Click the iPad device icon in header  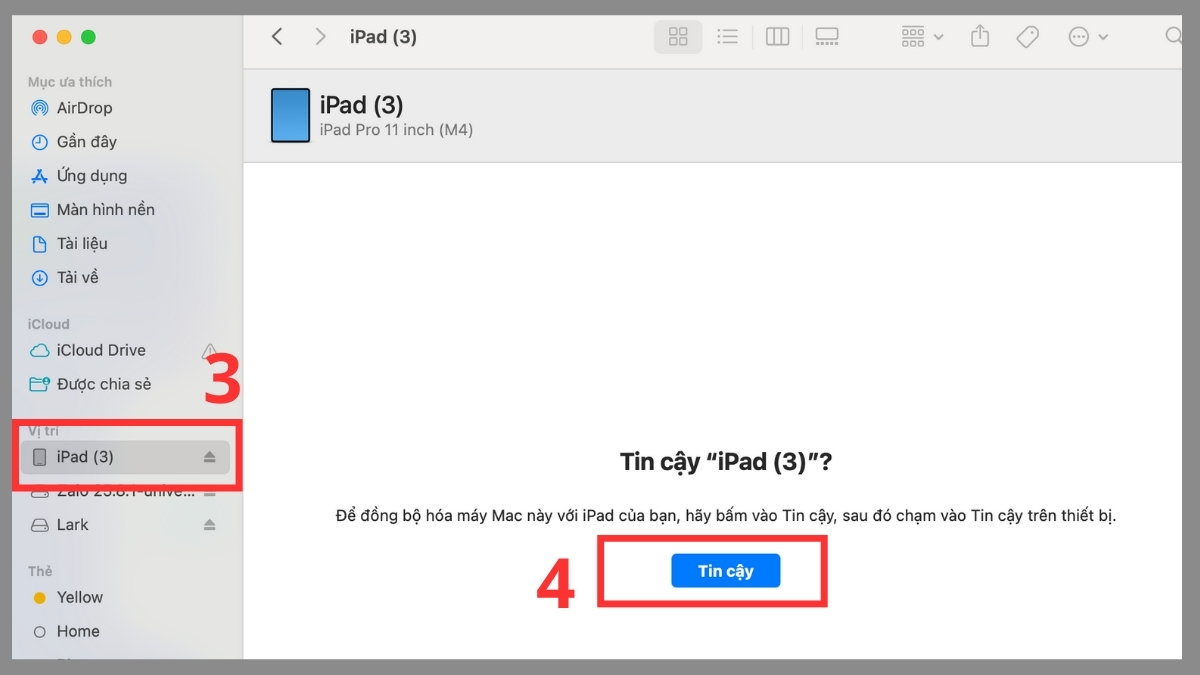pyautogui.click(x=291, y=115)
